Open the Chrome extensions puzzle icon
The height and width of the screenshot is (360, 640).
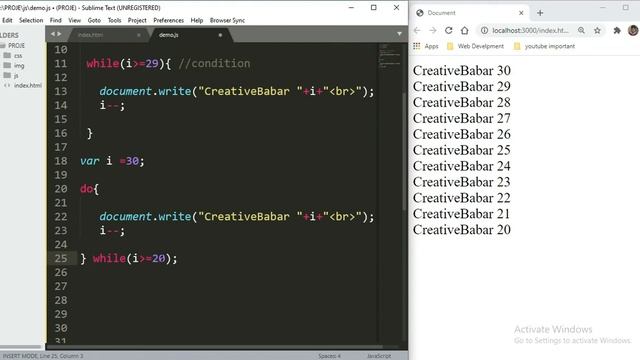point(617,31)
